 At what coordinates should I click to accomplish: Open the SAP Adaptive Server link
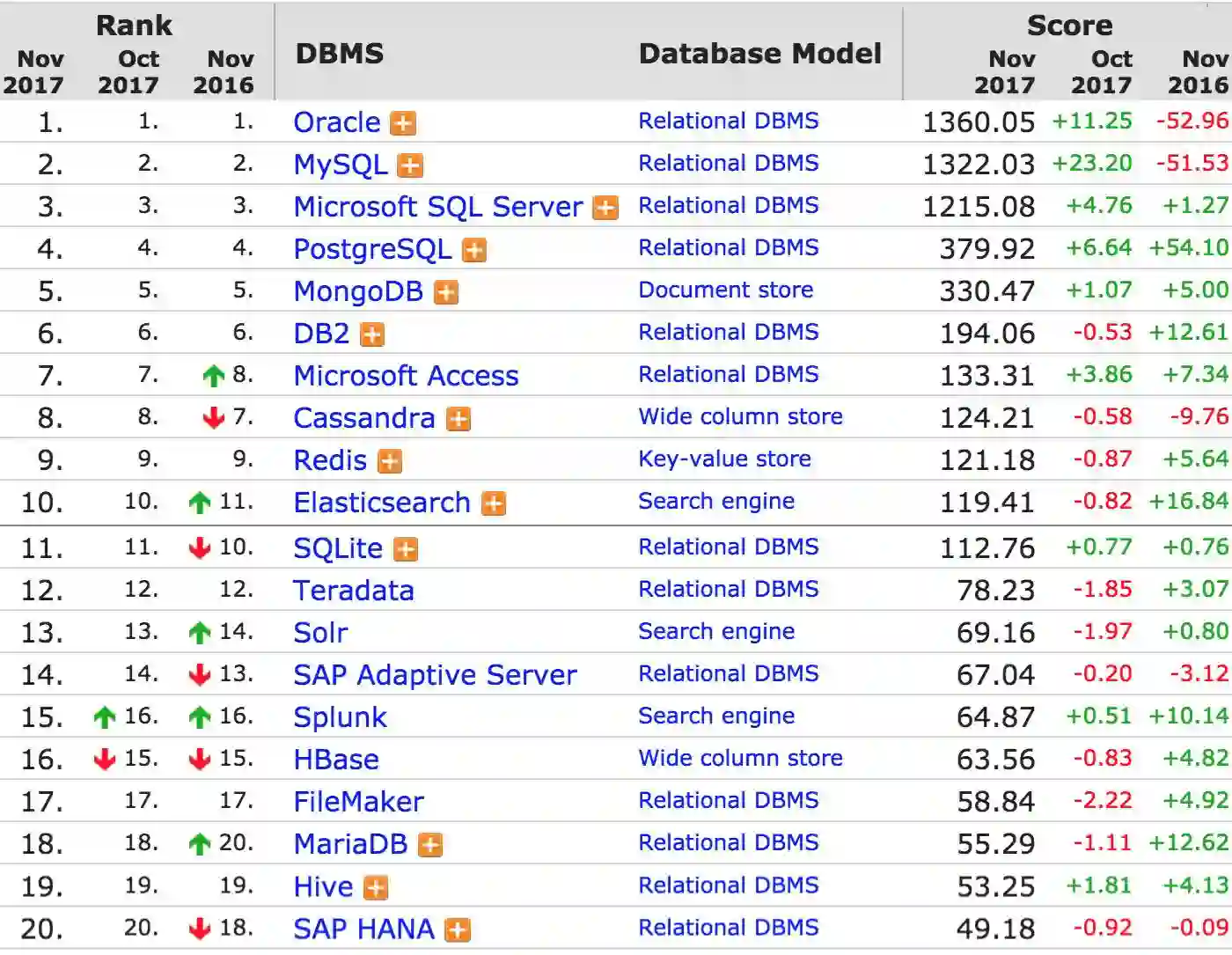435,675
